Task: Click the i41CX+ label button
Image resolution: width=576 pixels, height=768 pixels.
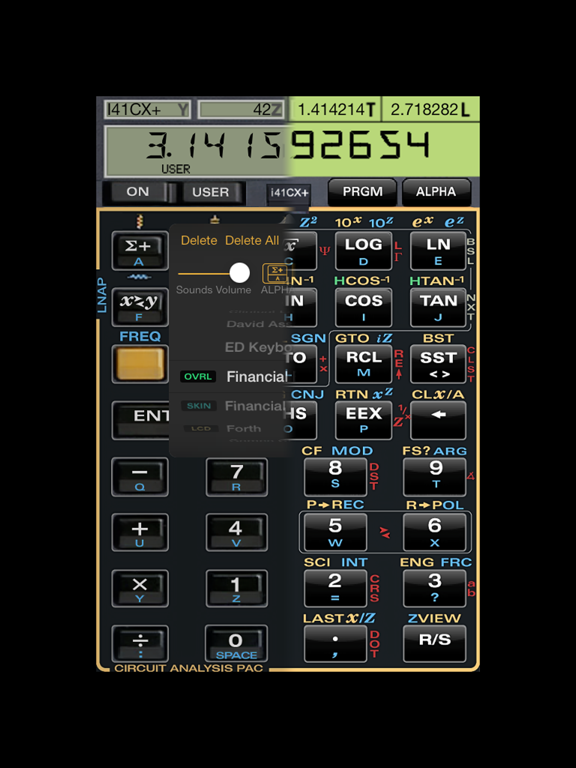Action: click(289, 193)
